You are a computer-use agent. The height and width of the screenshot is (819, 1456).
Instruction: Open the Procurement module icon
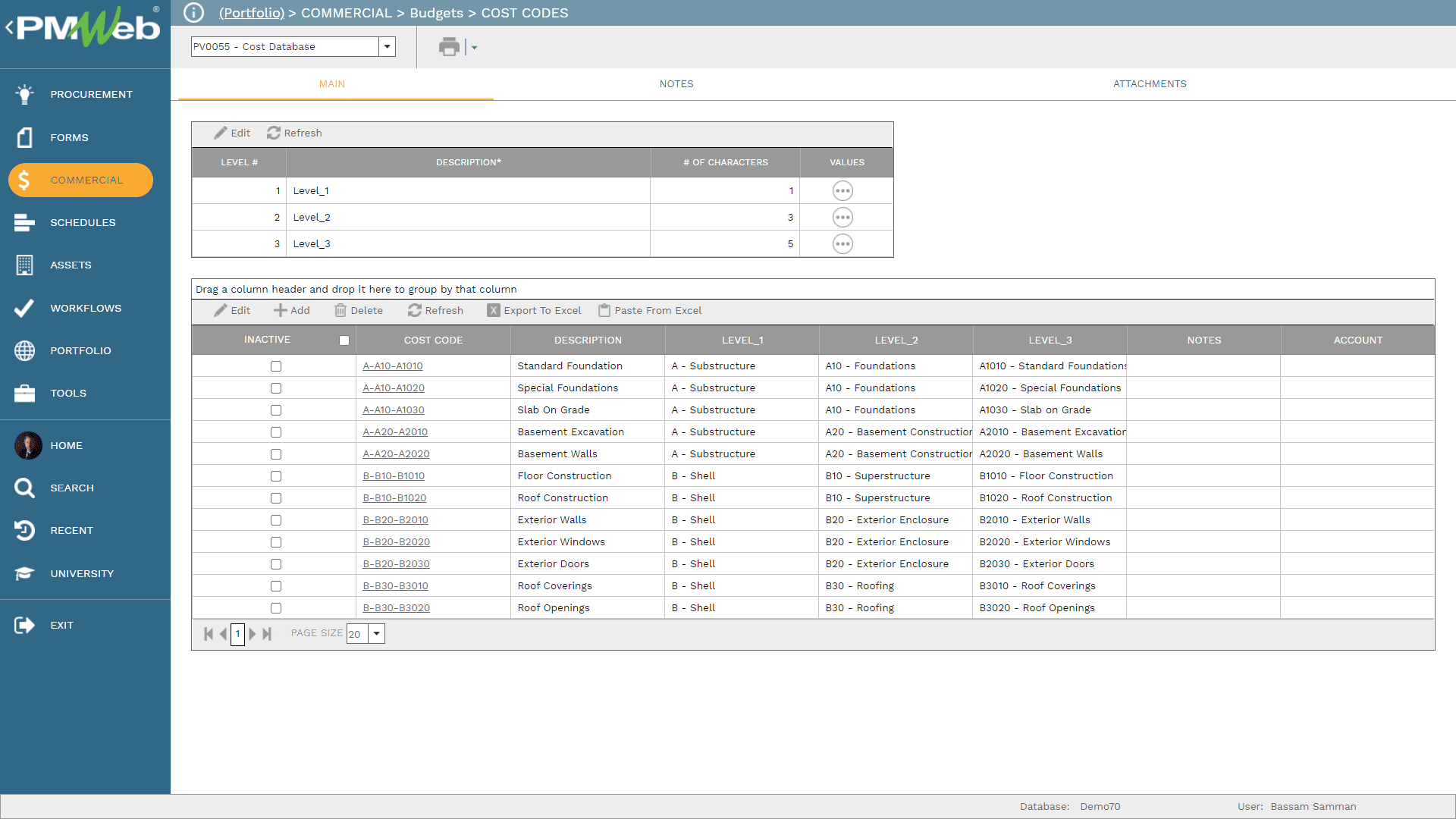pos(24,94)
